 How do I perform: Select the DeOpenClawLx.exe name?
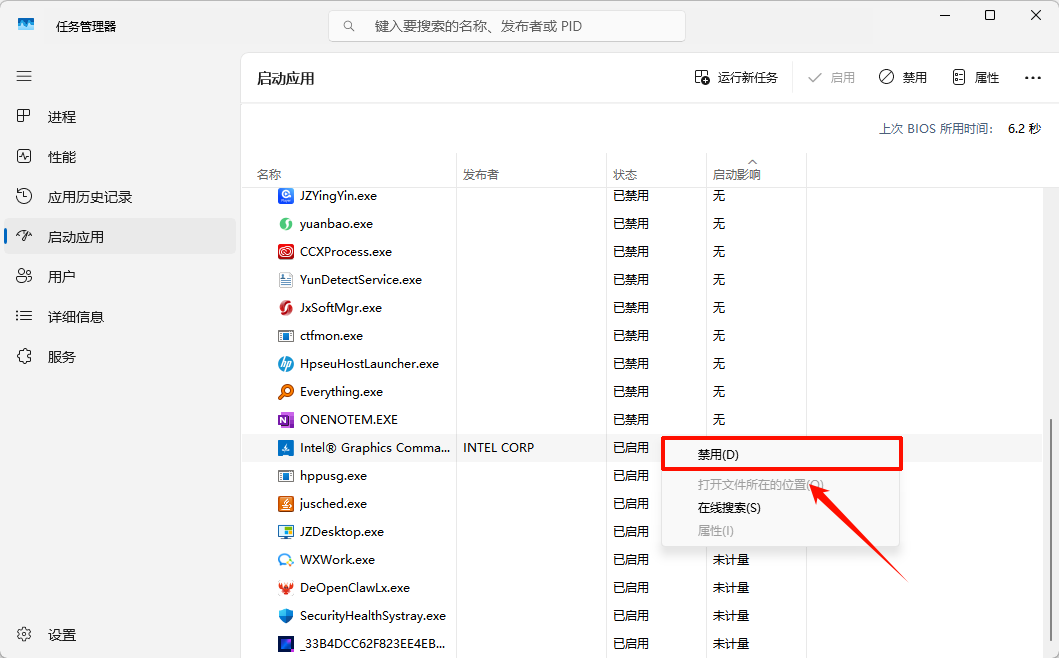(355, 588)
